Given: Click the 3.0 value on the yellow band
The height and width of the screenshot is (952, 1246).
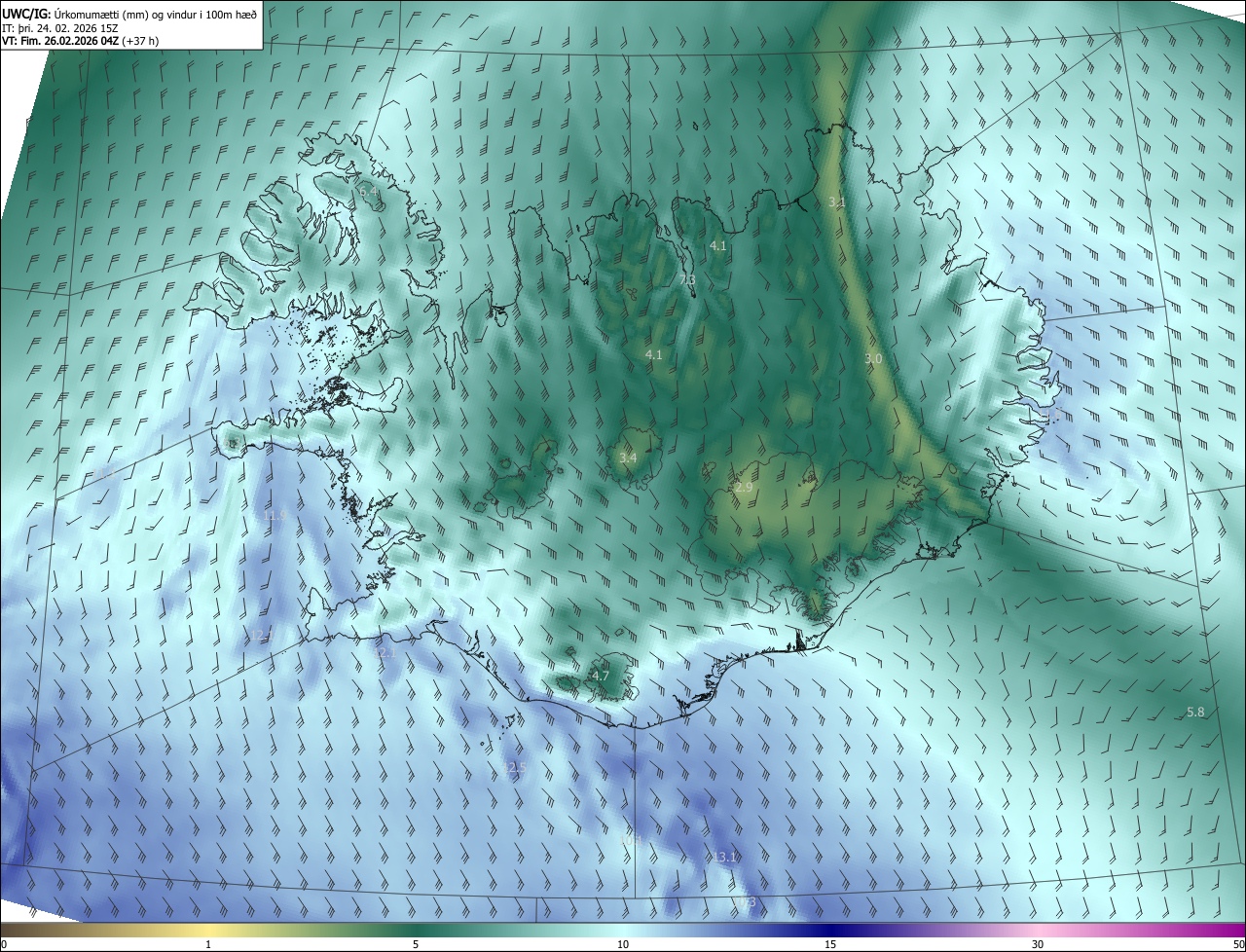Looking at the screenshot, I should (873, 358).
